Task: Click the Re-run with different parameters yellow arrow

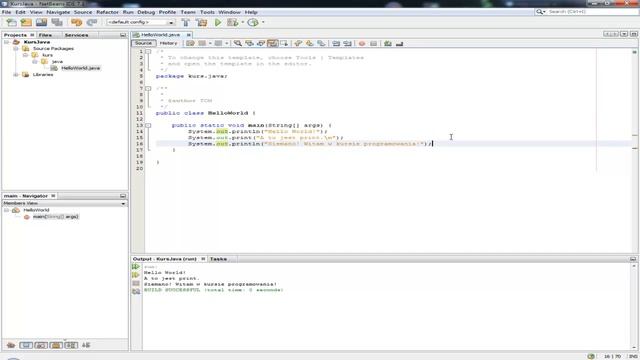Action: [x=136, y=275]
